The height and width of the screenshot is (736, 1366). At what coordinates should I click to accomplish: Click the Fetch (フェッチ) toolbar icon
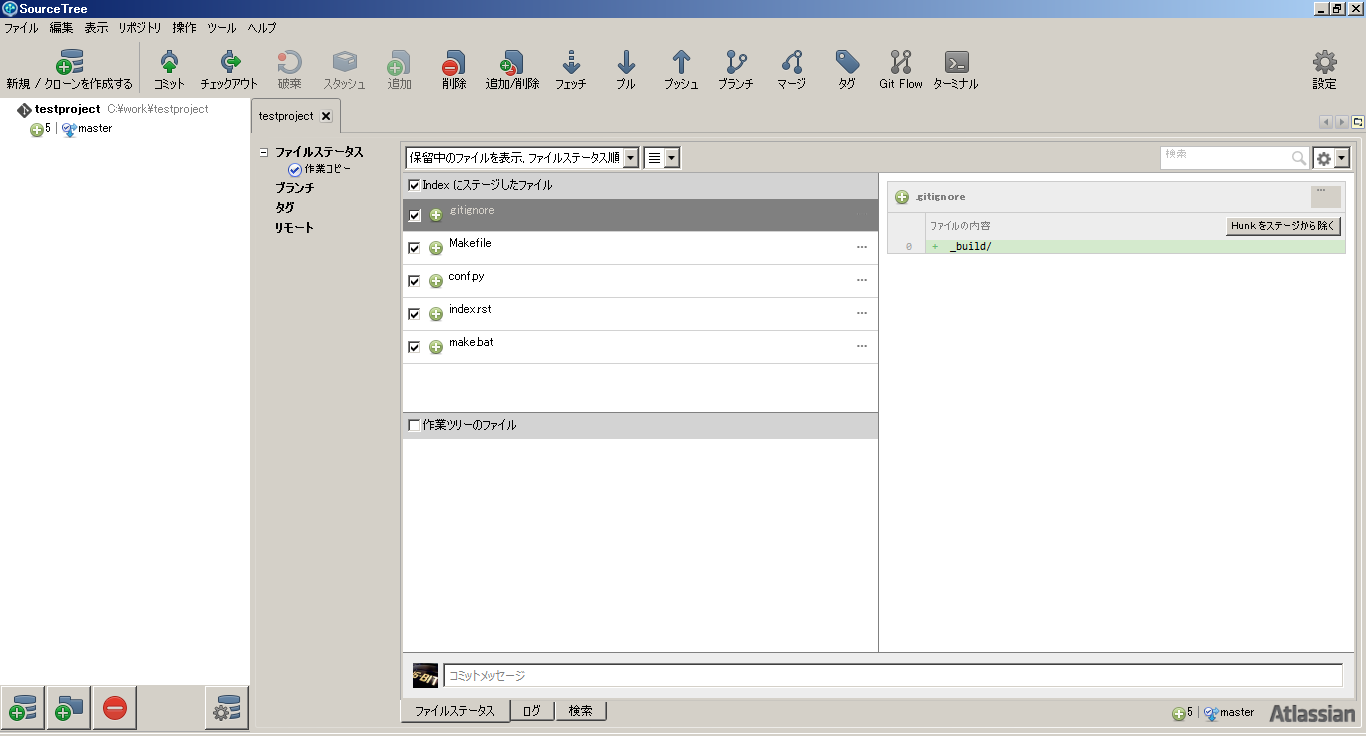click(x=571, y=63)
